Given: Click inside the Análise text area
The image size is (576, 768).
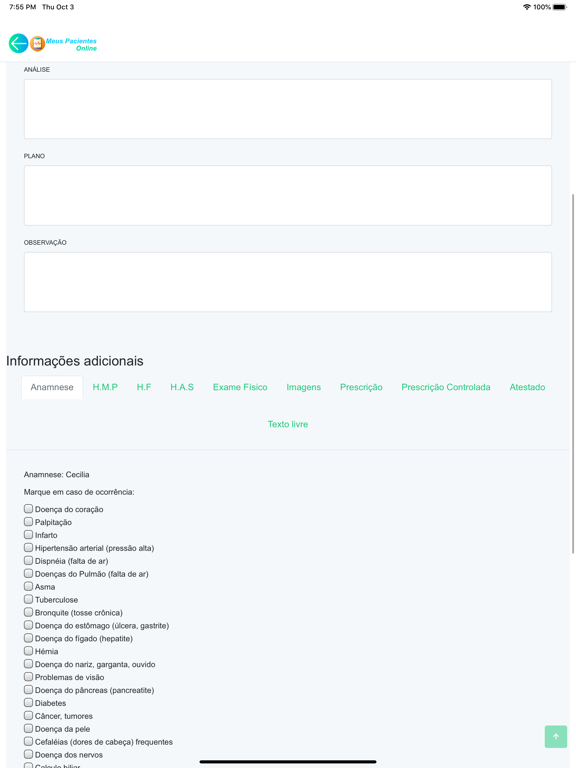Looking at the screenshot, I should (x=288, y=109).
